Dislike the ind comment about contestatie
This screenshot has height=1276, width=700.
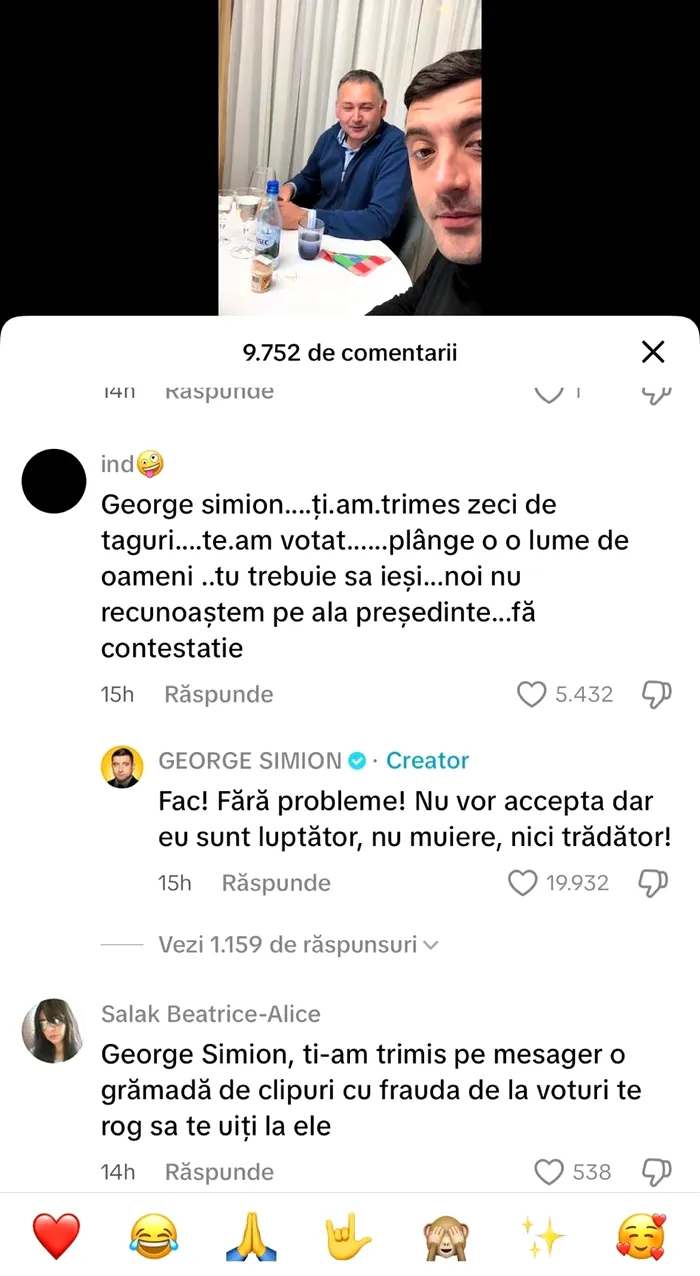[x=656, y=694]
